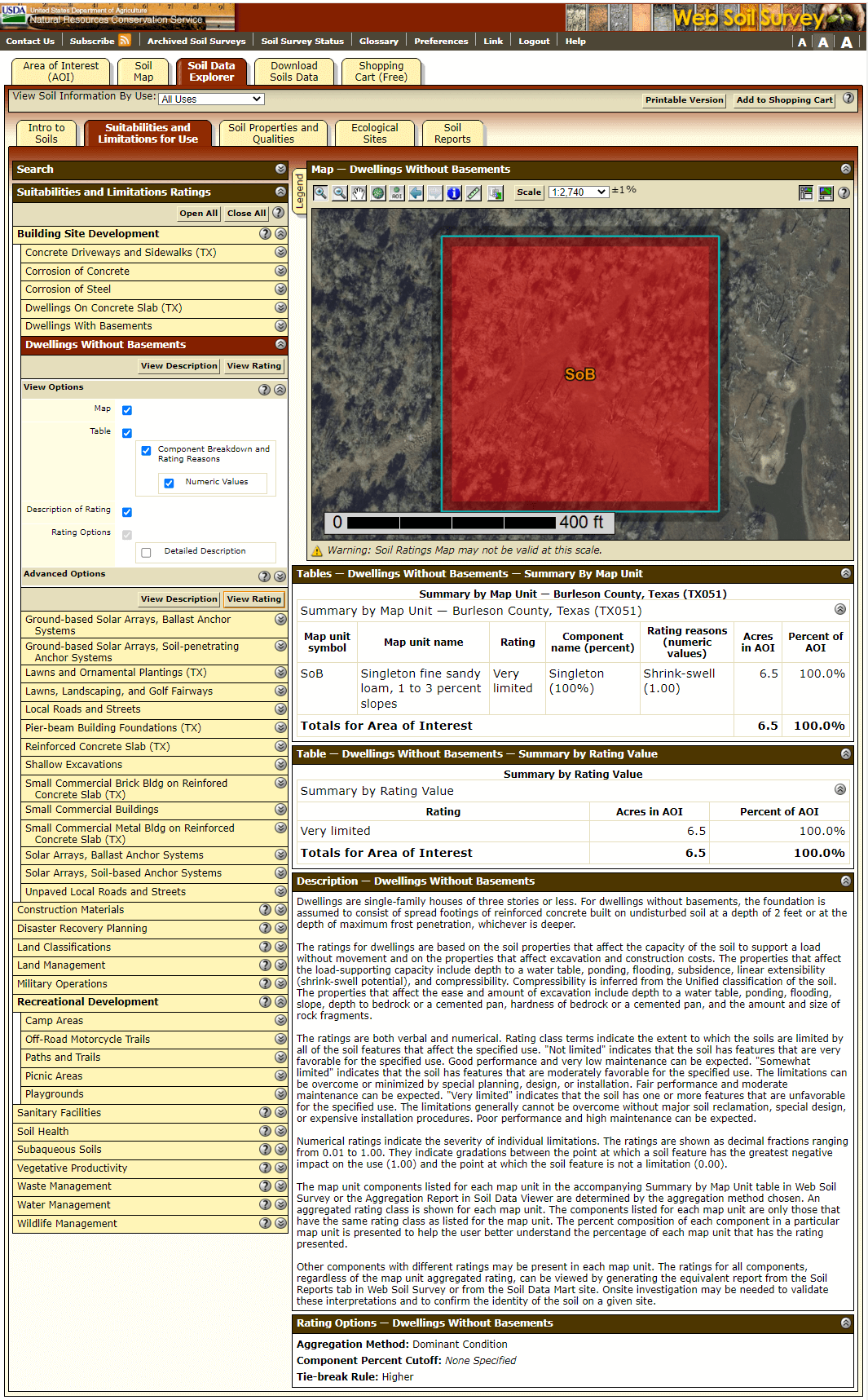Open help for Building Site Development
The height and width of the screenshot is (1400, 868).
pyautogui.click(x=265, y=234)
